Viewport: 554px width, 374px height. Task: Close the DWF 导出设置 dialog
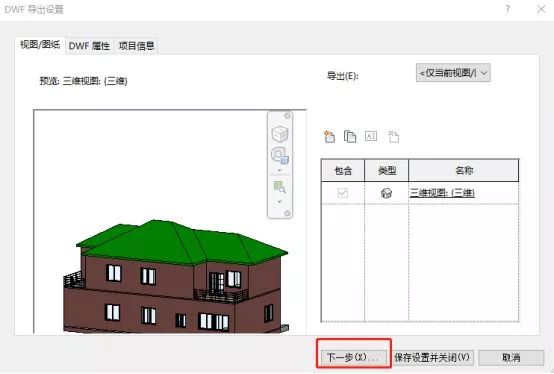541,9
